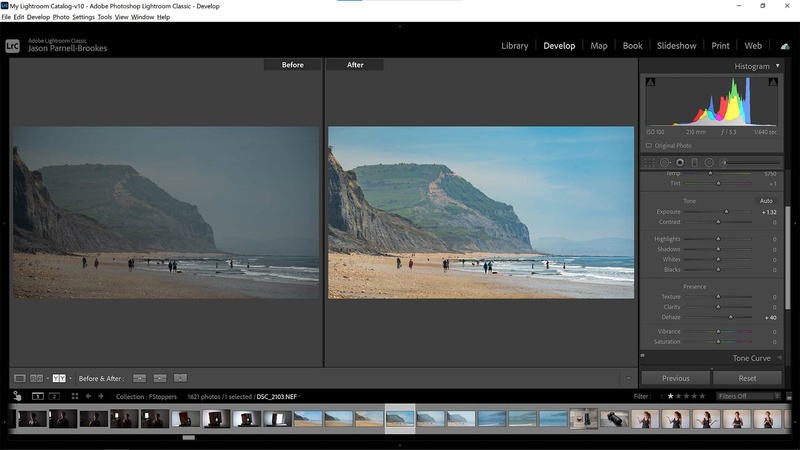Open the Develop menu in menu bar
The height and width of the screenshot is (450, 800).
(x=38, y=17)
